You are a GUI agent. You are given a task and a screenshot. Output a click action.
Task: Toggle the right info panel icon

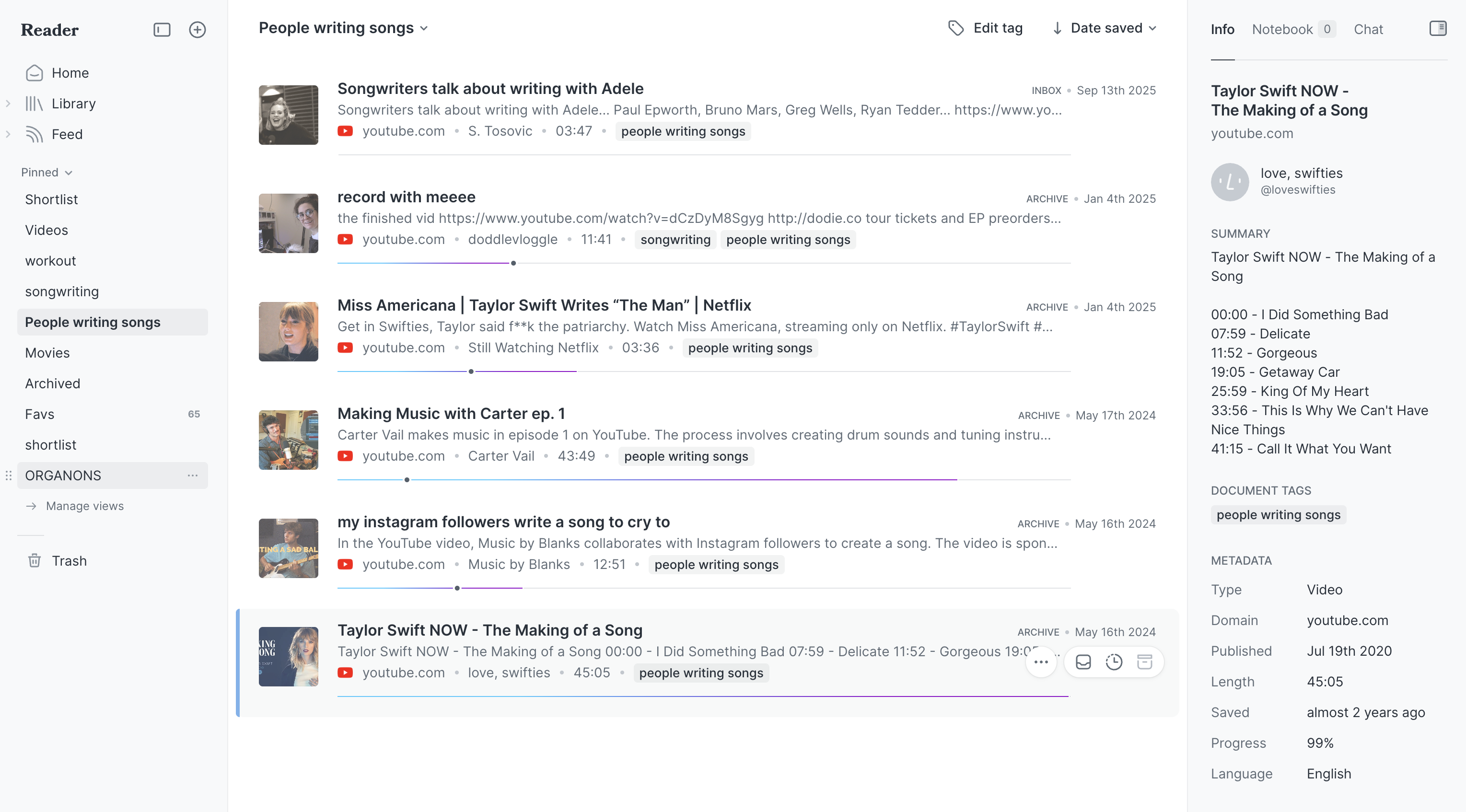tap(1438, 28)
